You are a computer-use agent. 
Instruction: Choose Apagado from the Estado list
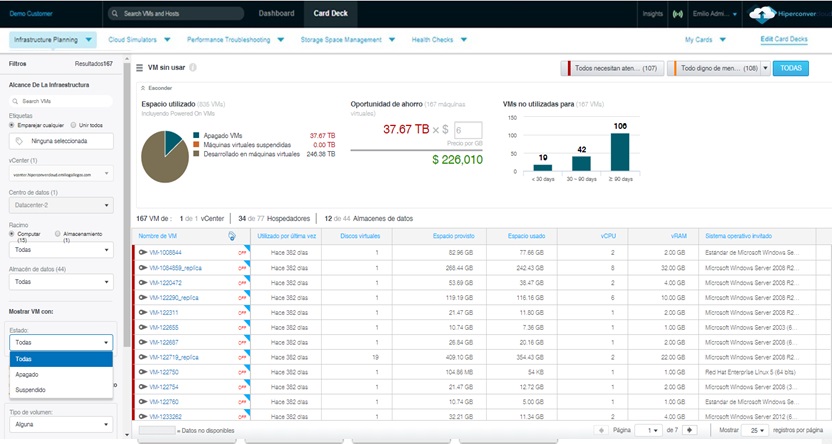pyautogui.click(x=27, y=374)
